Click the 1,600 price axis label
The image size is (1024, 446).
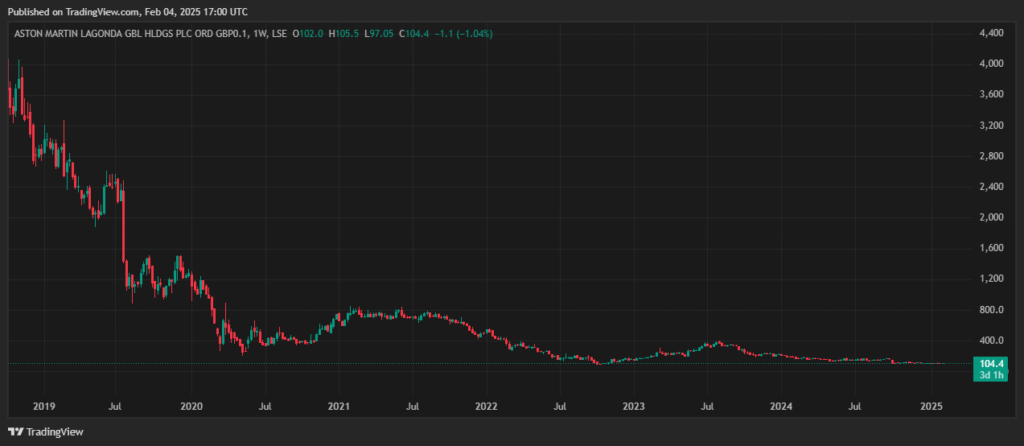[991, 248]
